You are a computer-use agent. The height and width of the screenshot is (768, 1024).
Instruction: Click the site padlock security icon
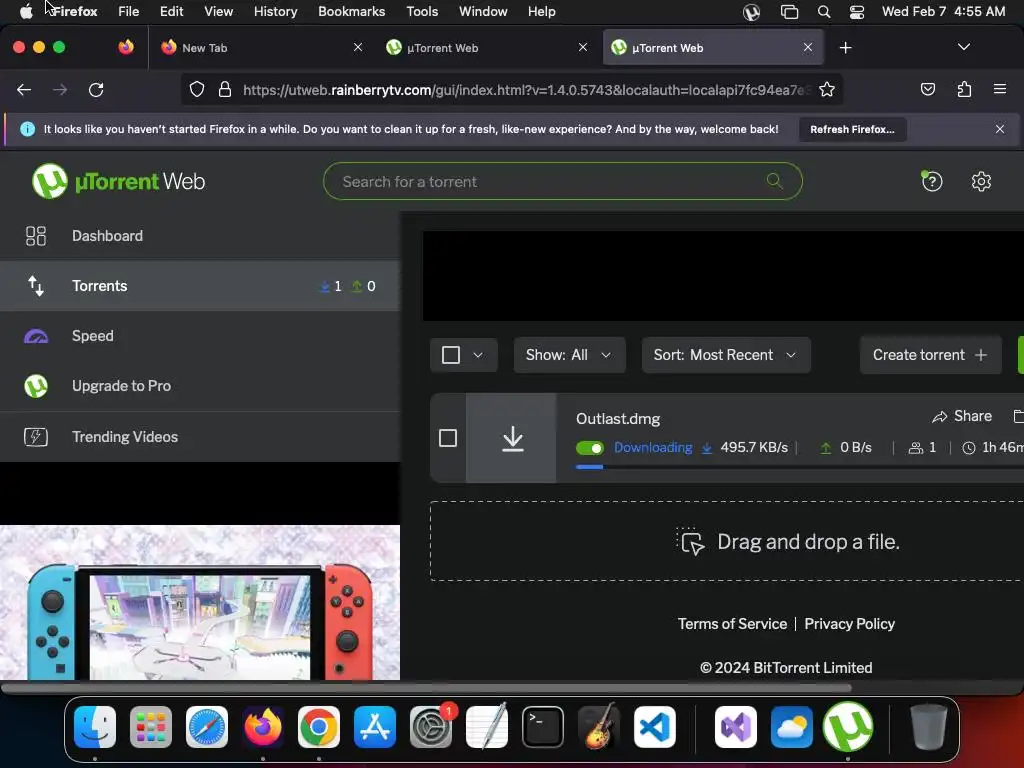[x=225, y=89]
